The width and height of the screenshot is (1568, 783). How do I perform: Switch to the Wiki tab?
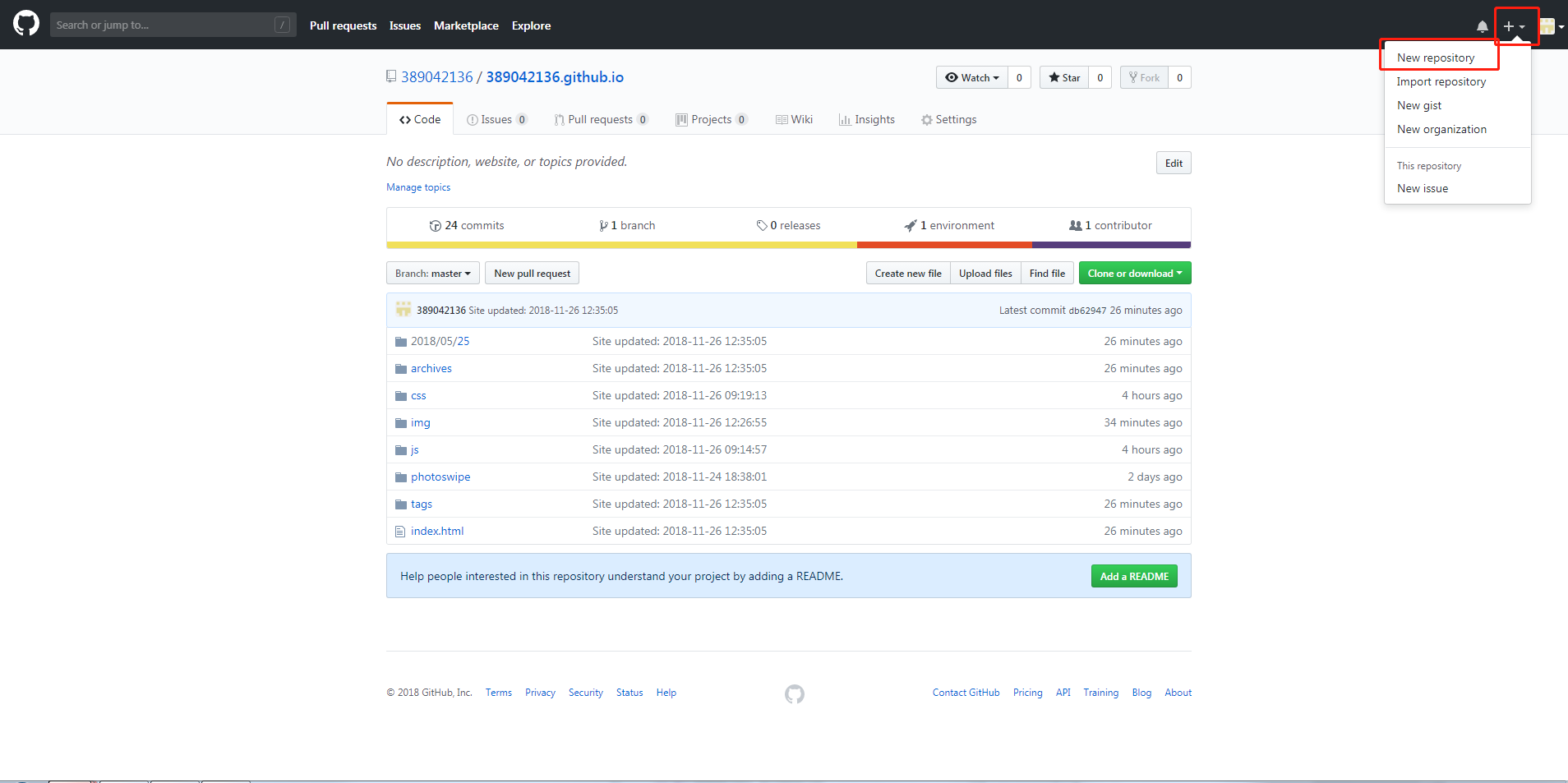794,119
